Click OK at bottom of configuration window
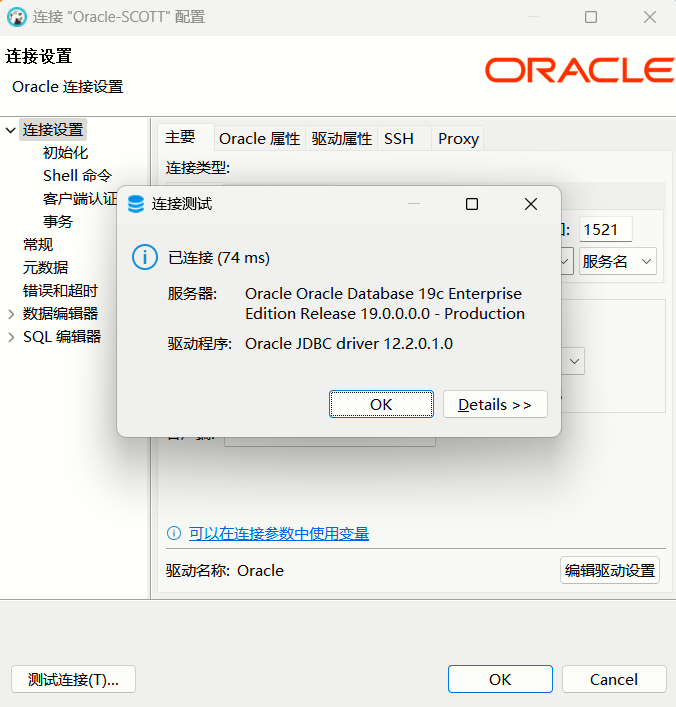The width and height of the screenshot is (676, 707). coord(500,679)
